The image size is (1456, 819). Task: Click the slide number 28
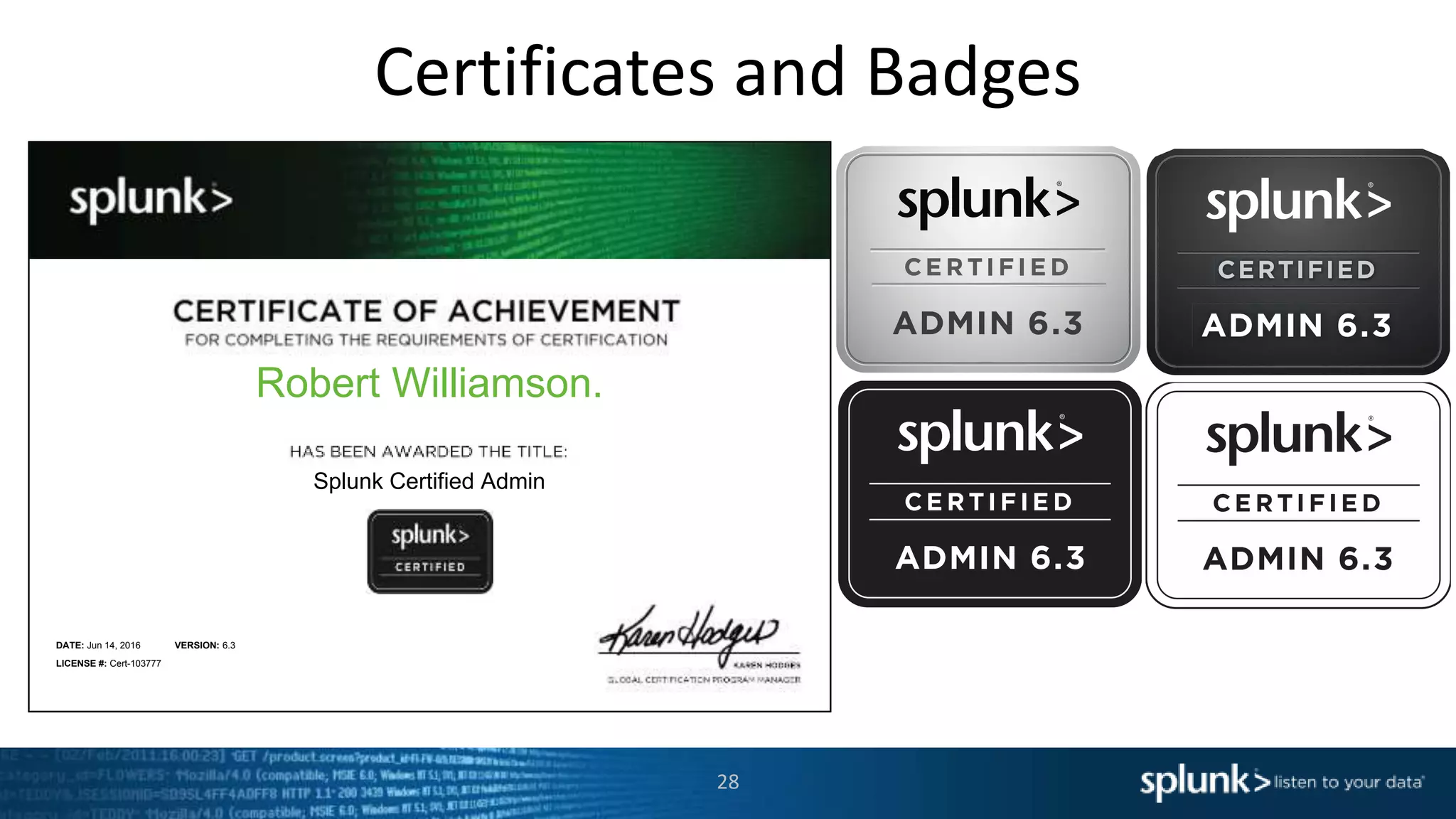coord(728,782)
